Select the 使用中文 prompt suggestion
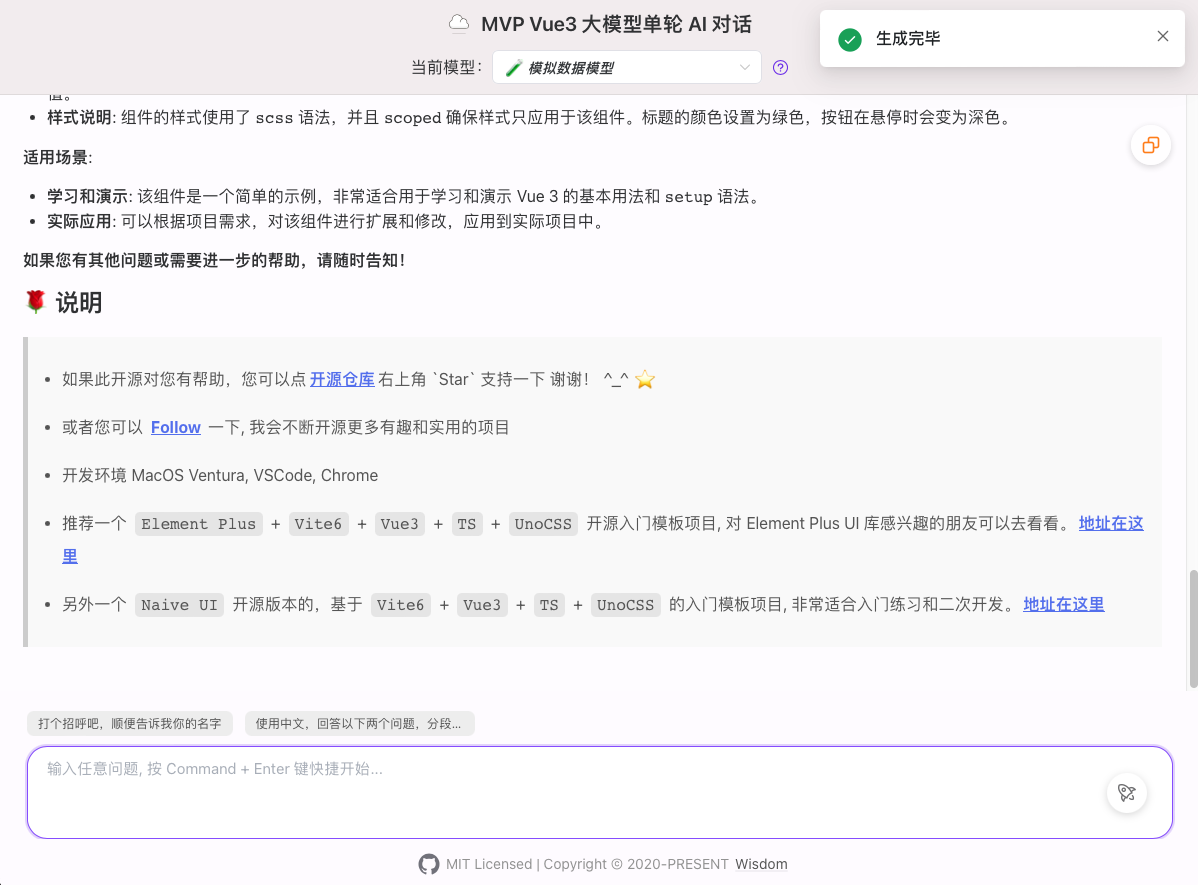Viewport: 1198px width, 885px height. [359, 723]
